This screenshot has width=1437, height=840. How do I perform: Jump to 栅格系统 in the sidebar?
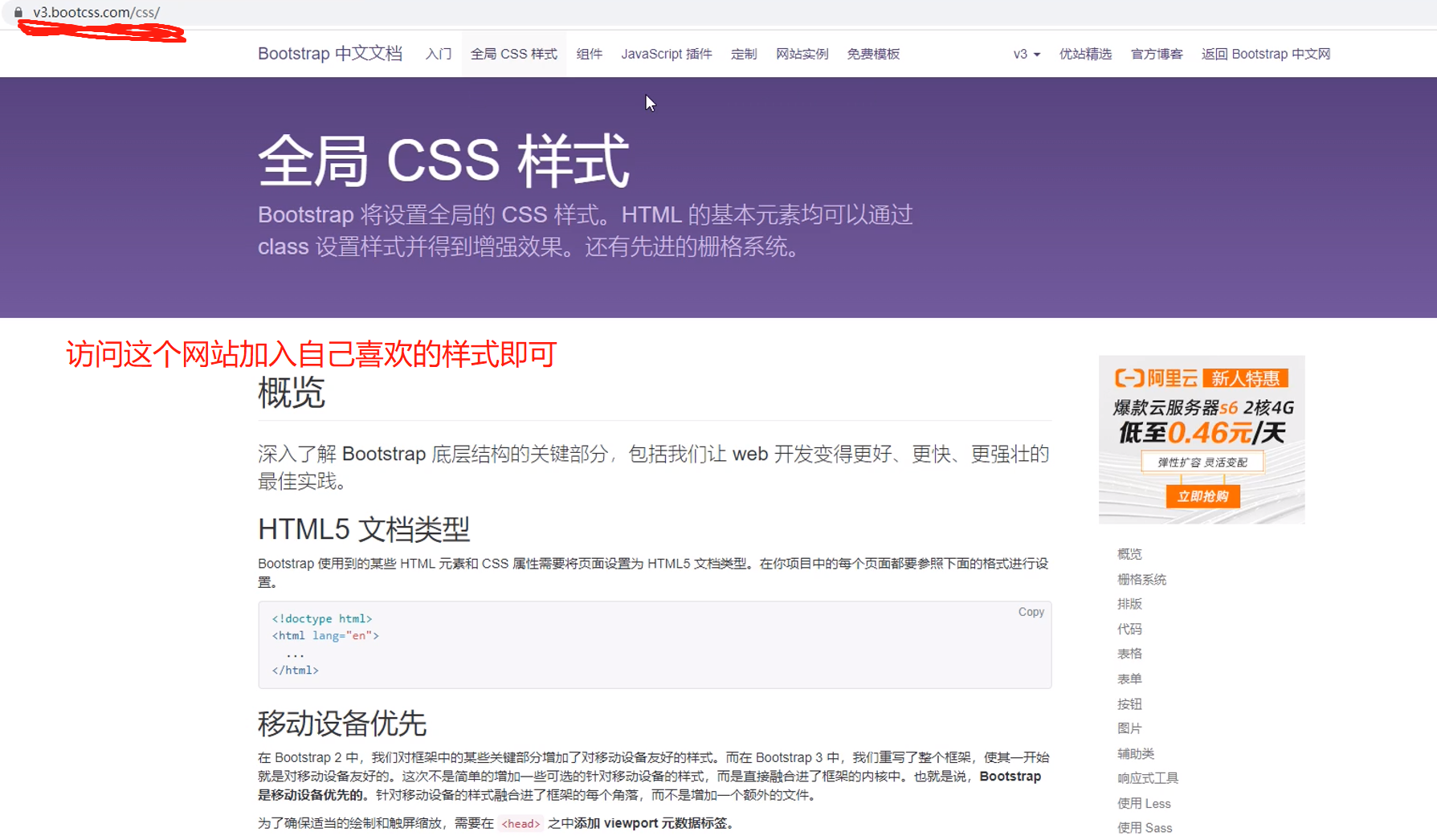click(x=1141, y=579)
